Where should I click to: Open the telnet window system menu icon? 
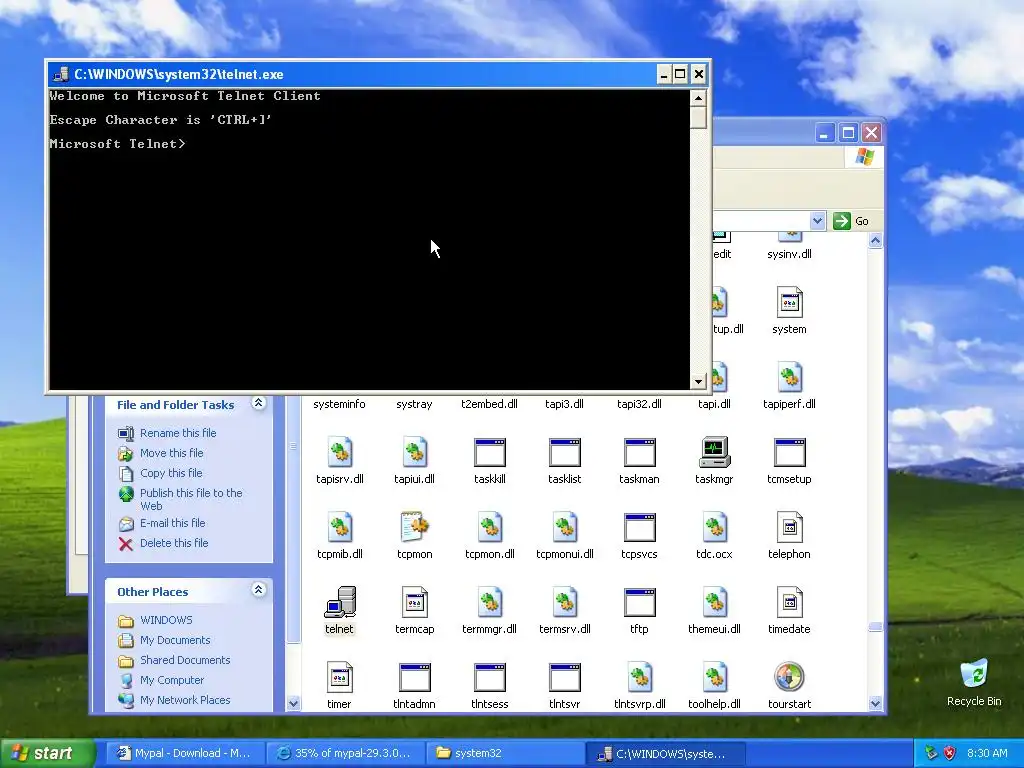[x=61, y=74]
